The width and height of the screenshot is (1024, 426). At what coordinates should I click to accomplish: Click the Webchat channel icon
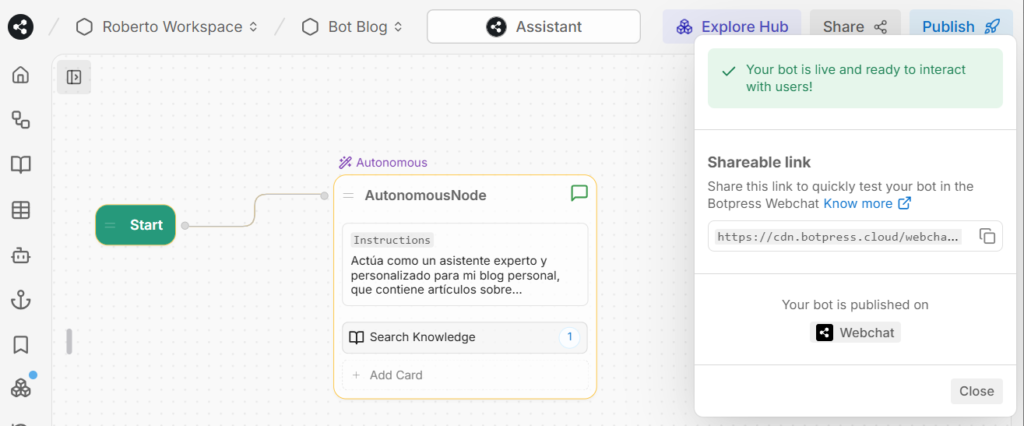[825, 333]
